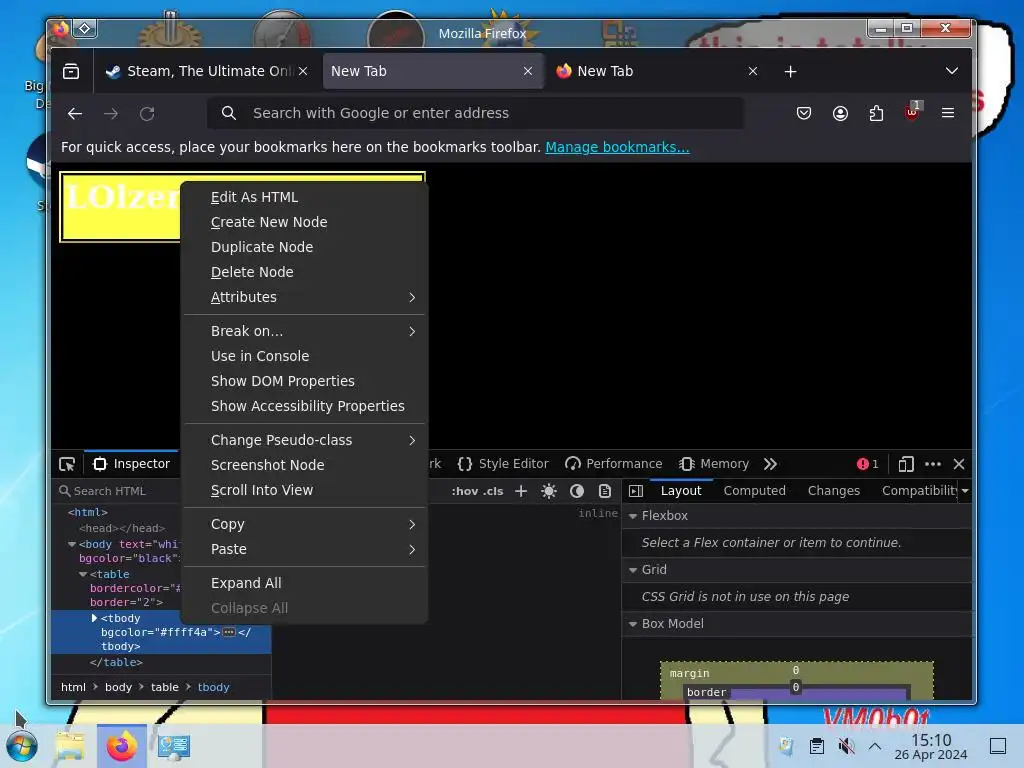Open Change Pseudo-class submenu
Viewport: 1024px width, 768px height.
pos(305,440)
